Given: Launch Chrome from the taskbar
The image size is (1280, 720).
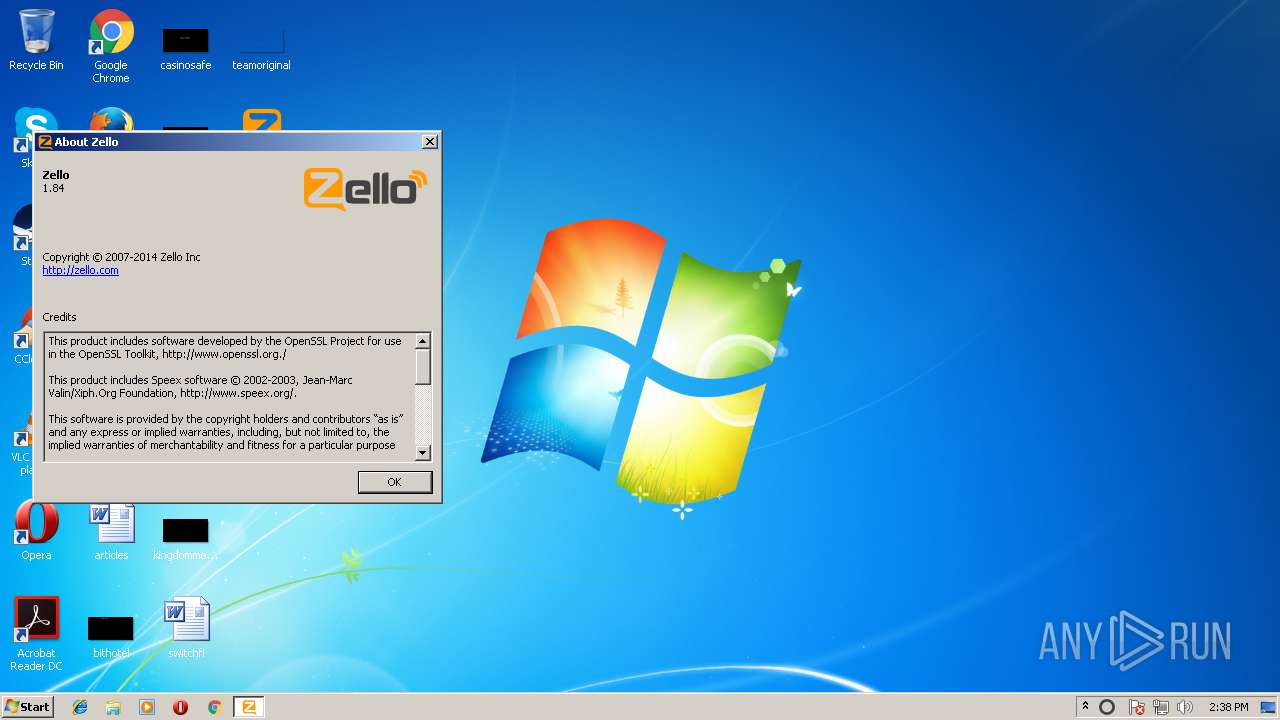Looking at the screenshot, I should pyautogui.click(x=214, y=707).
